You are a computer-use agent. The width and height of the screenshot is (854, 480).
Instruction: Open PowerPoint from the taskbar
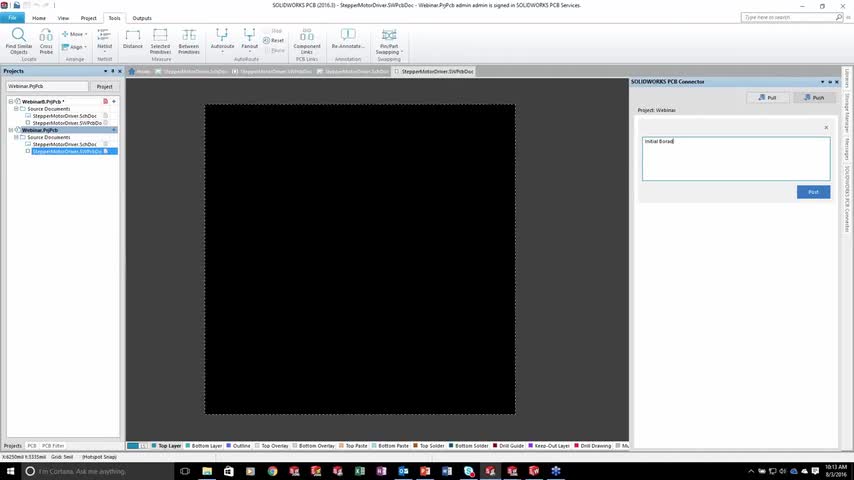(425, 471)
